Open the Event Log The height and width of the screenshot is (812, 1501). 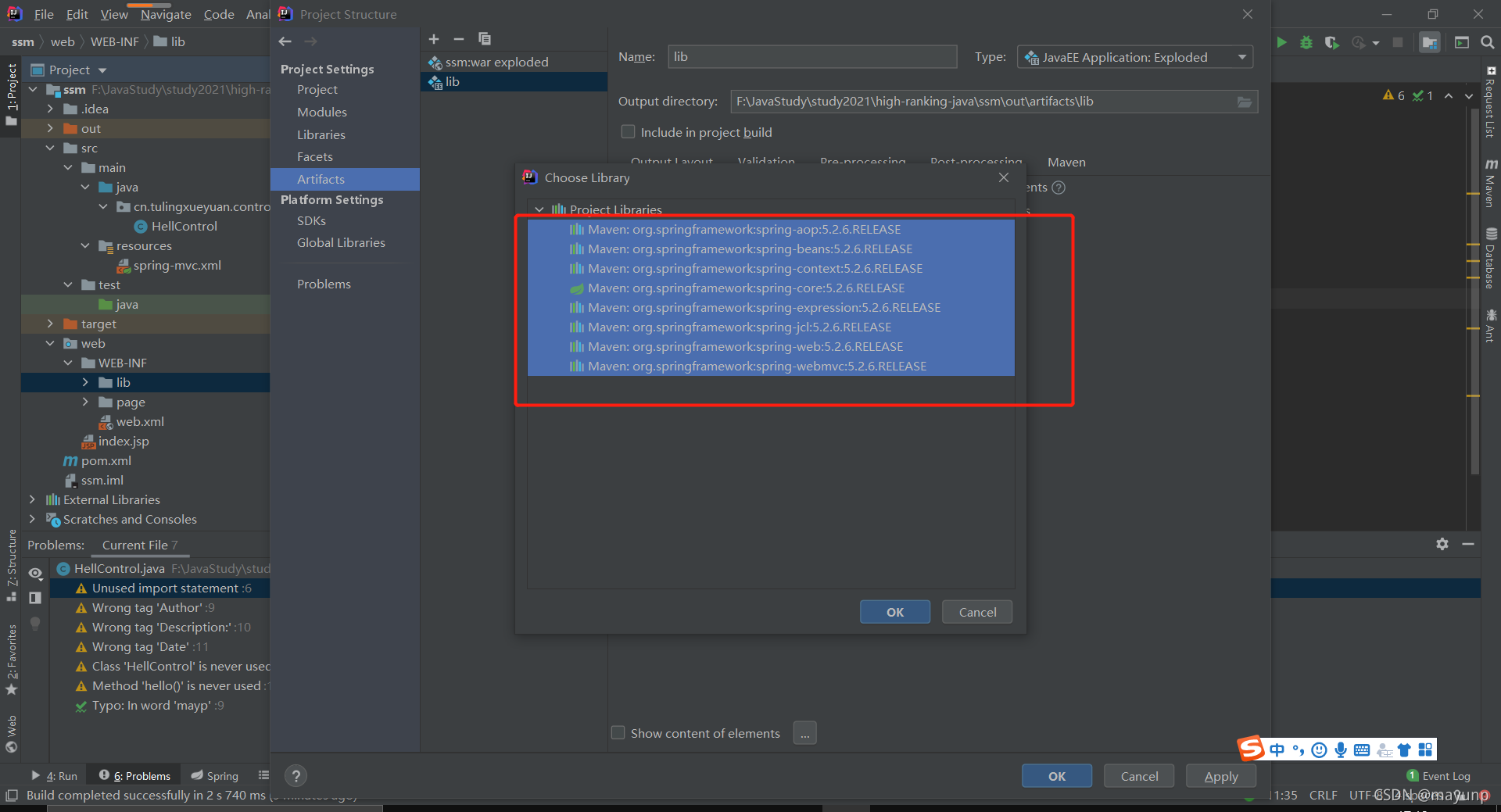pyautogui.click(x=1438, y=776)
